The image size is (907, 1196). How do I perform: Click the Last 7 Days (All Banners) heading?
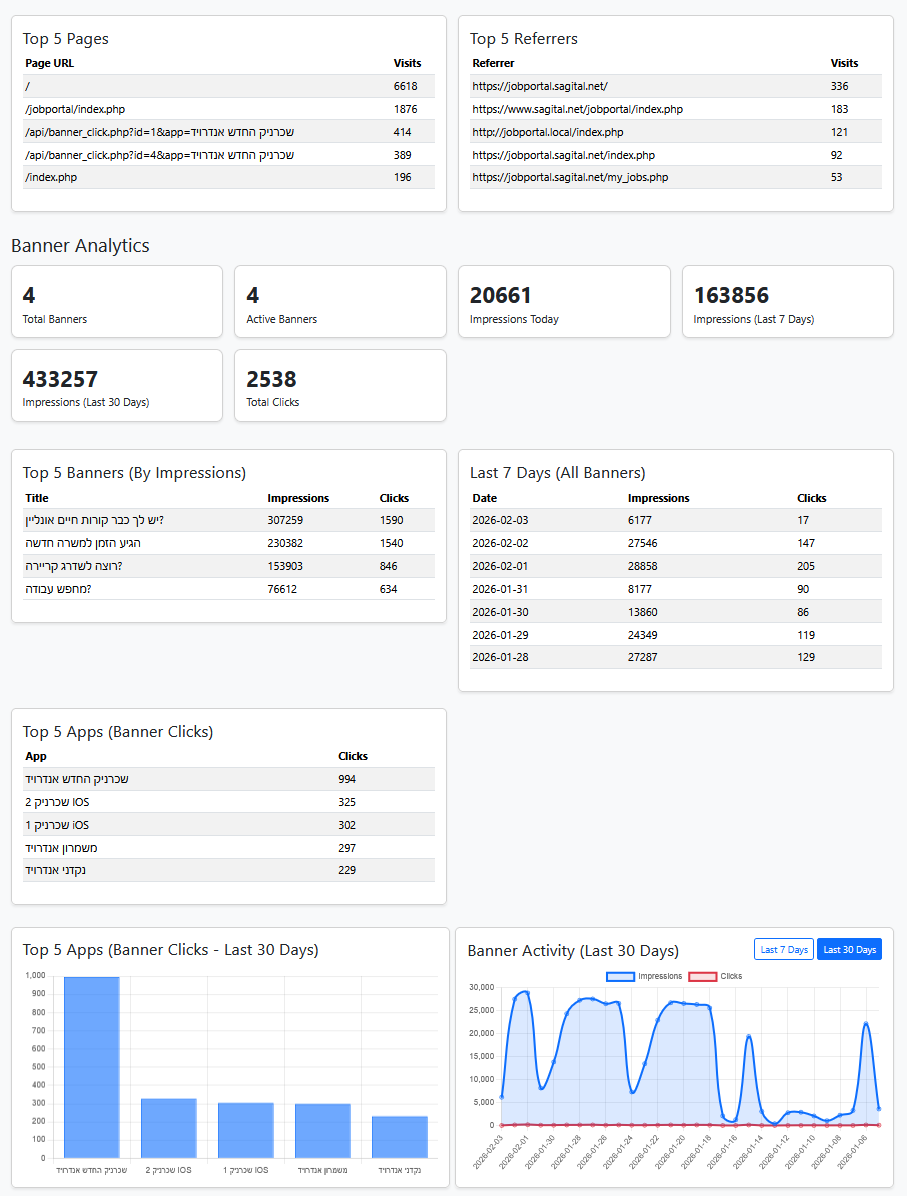tap(558, 473)
